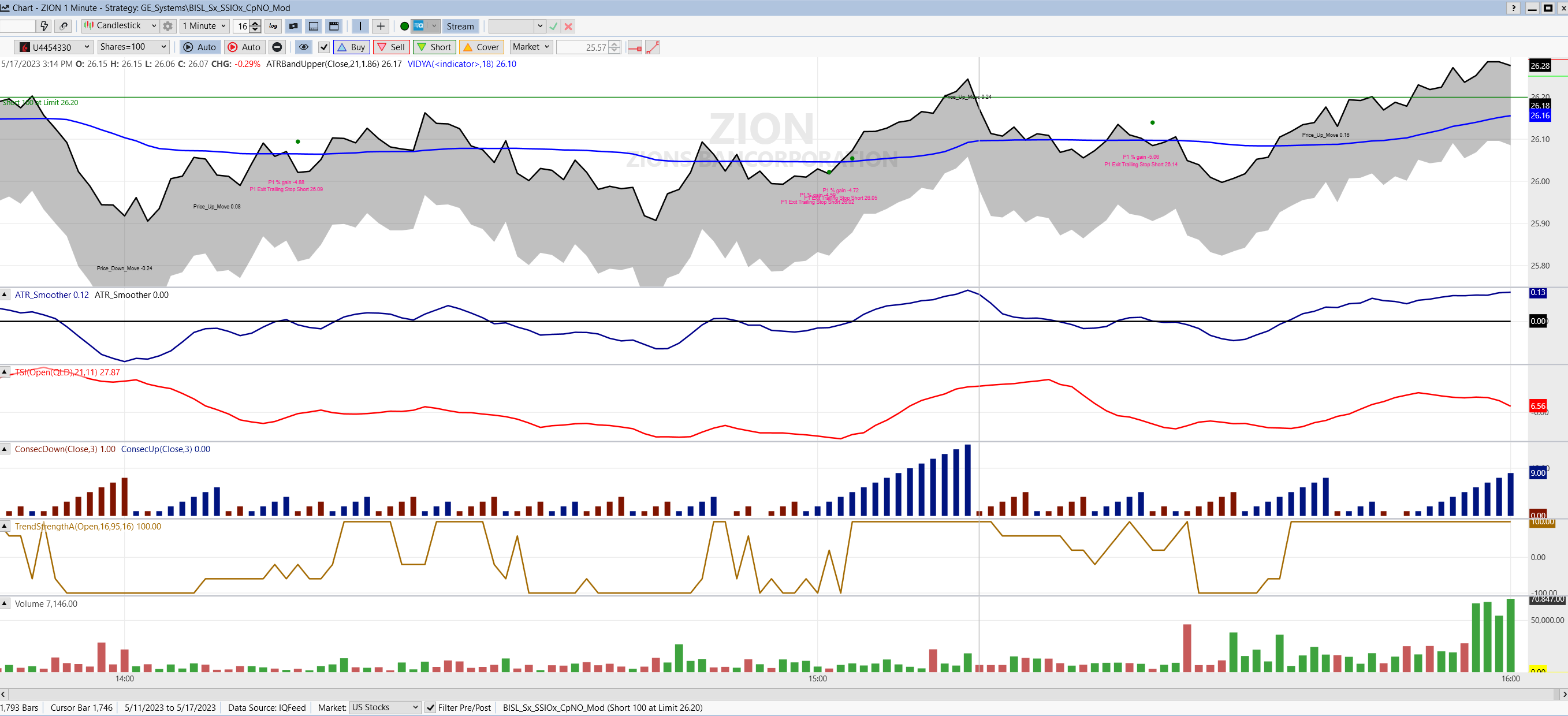Click the Short order button
1568x716 pixels.
click(x=434, y=47)
